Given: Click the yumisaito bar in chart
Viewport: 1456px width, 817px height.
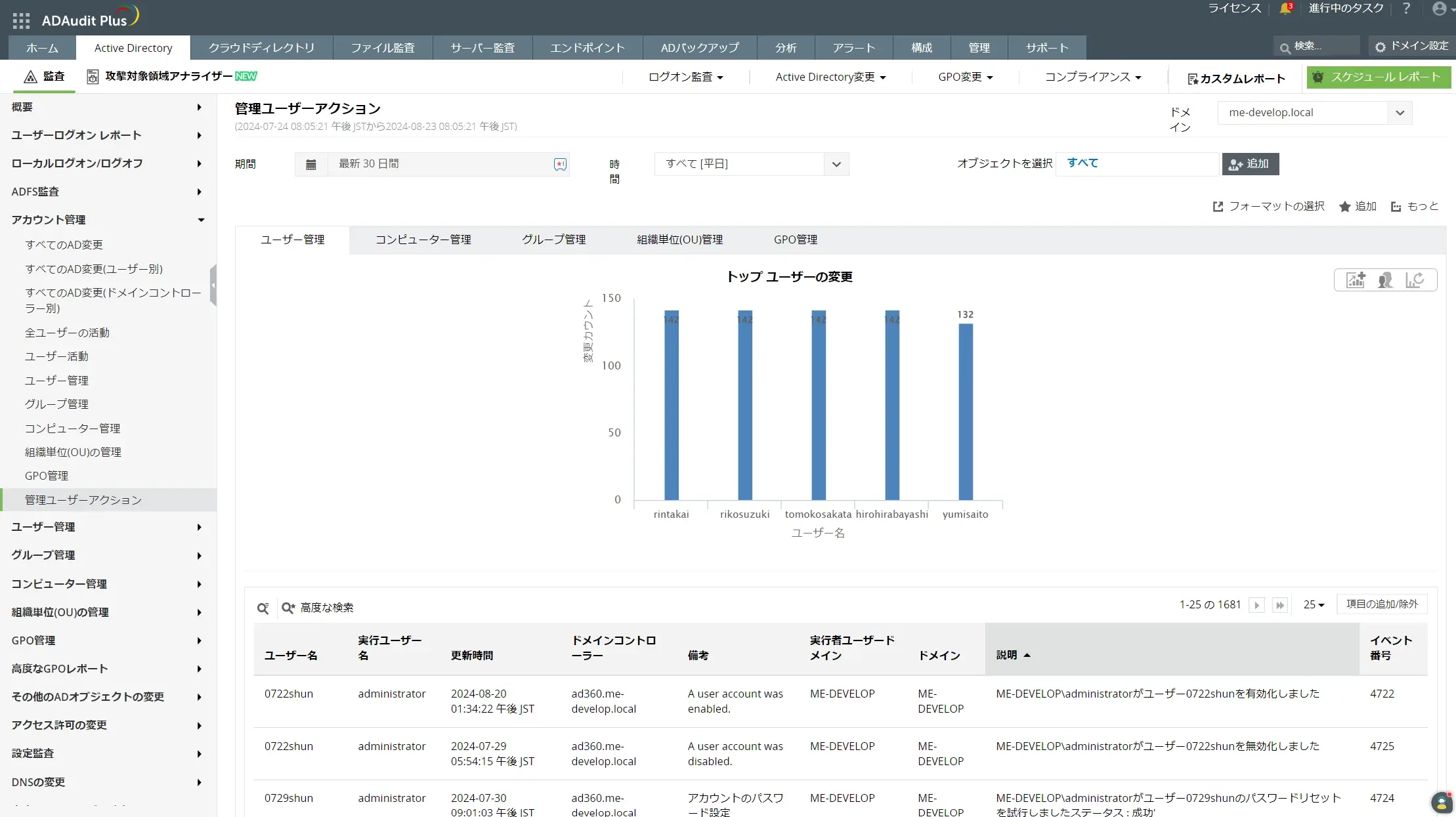Looking at the screenshot, I should 966,412.
